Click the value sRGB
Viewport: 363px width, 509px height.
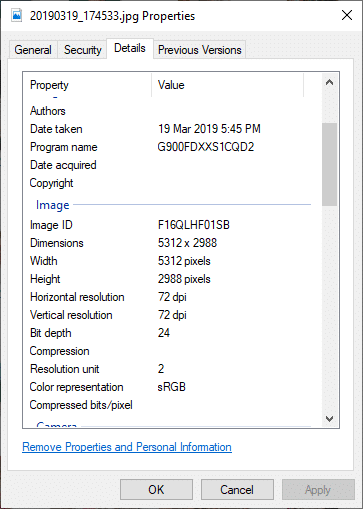point(172,387)
